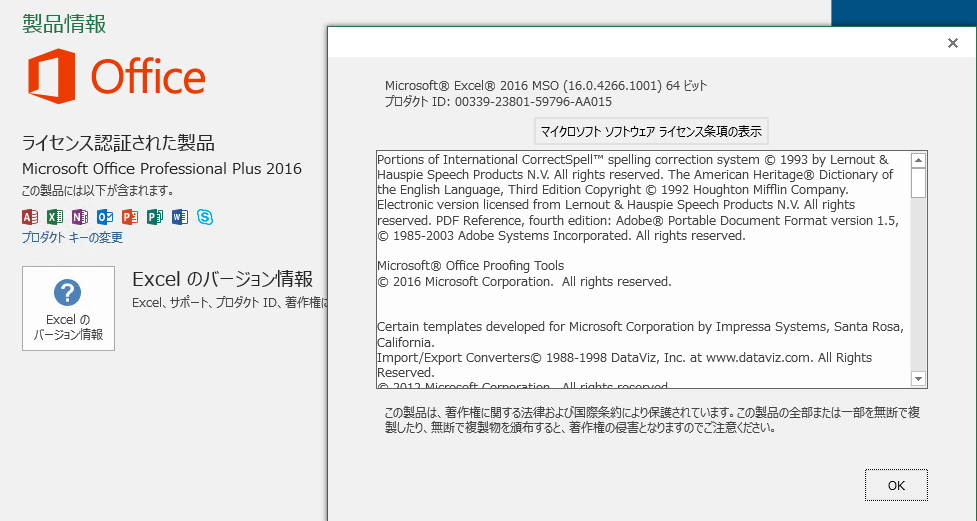
Task: Click scrollbar up arrow in license text
Action: tap(918, 160)
